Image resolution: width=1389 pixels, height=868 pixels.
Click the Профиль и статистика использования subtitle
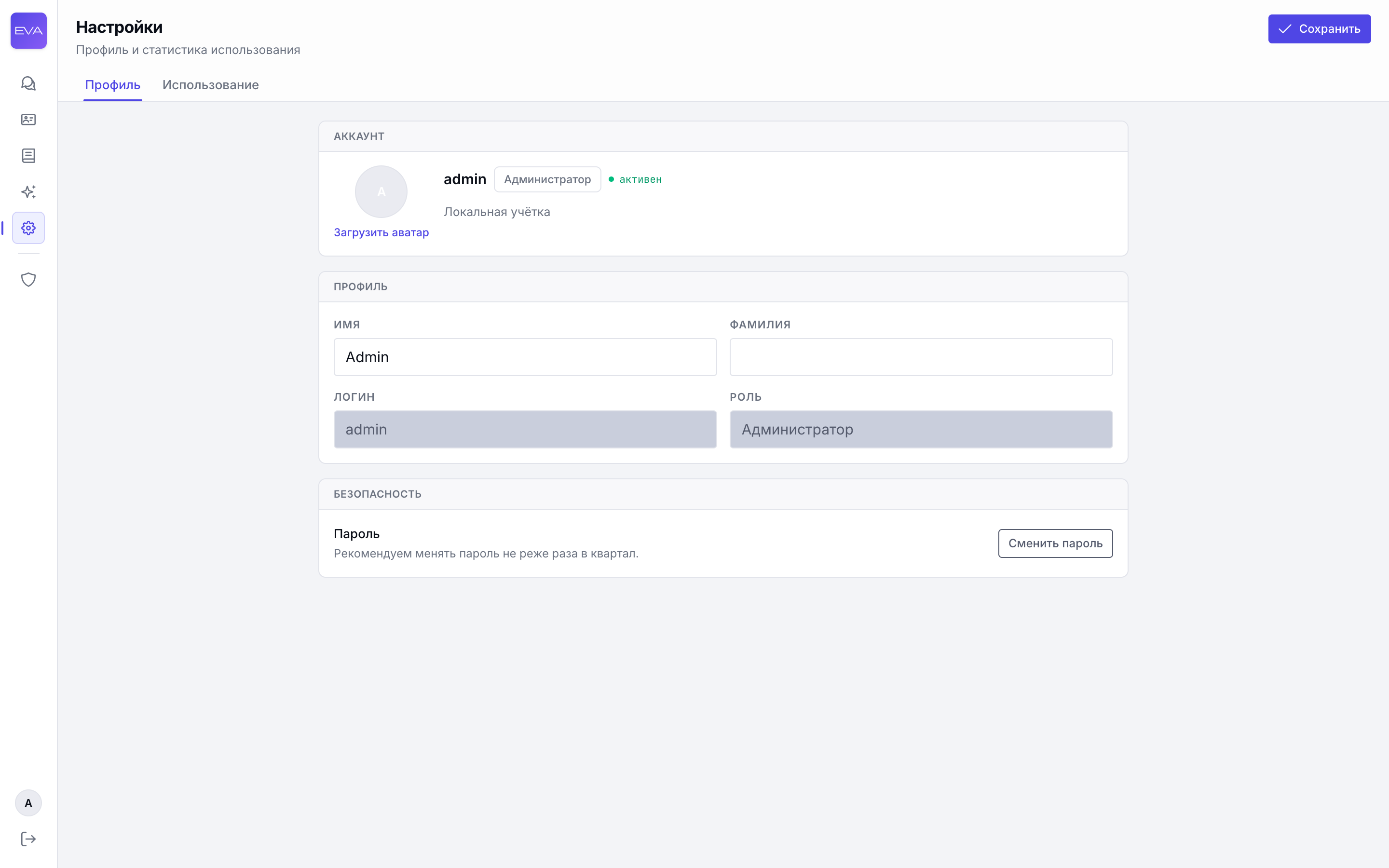(188, 50)
